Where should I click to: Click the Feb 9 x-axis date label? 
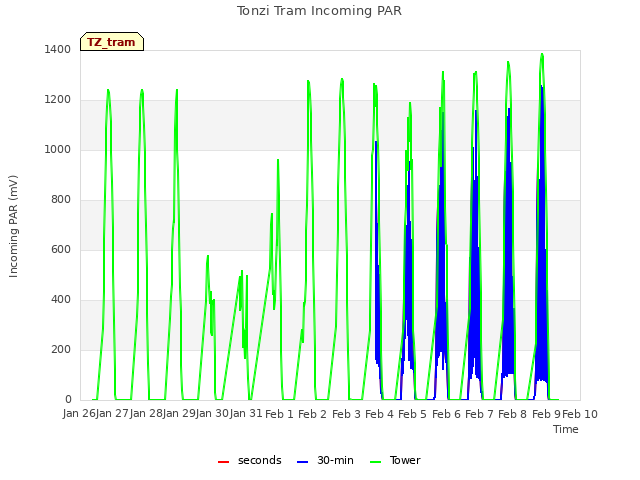click(x=547, y=414)
